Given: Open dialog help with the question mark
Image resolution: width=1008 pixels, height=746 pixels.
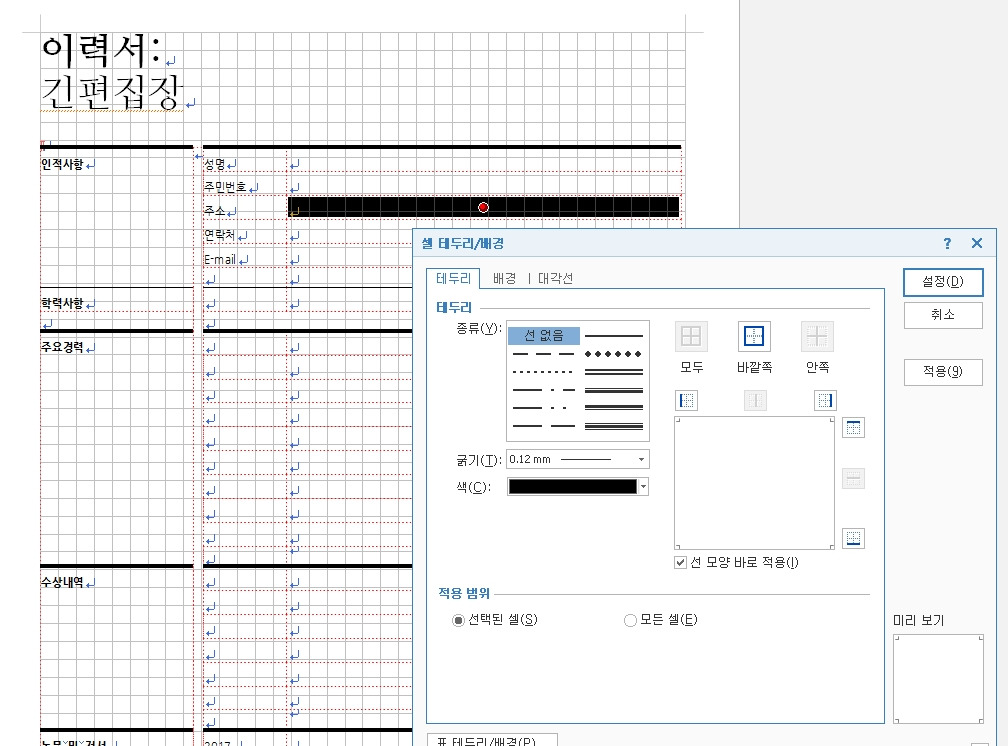Looking at the screenshot, I should click(947, 243).
